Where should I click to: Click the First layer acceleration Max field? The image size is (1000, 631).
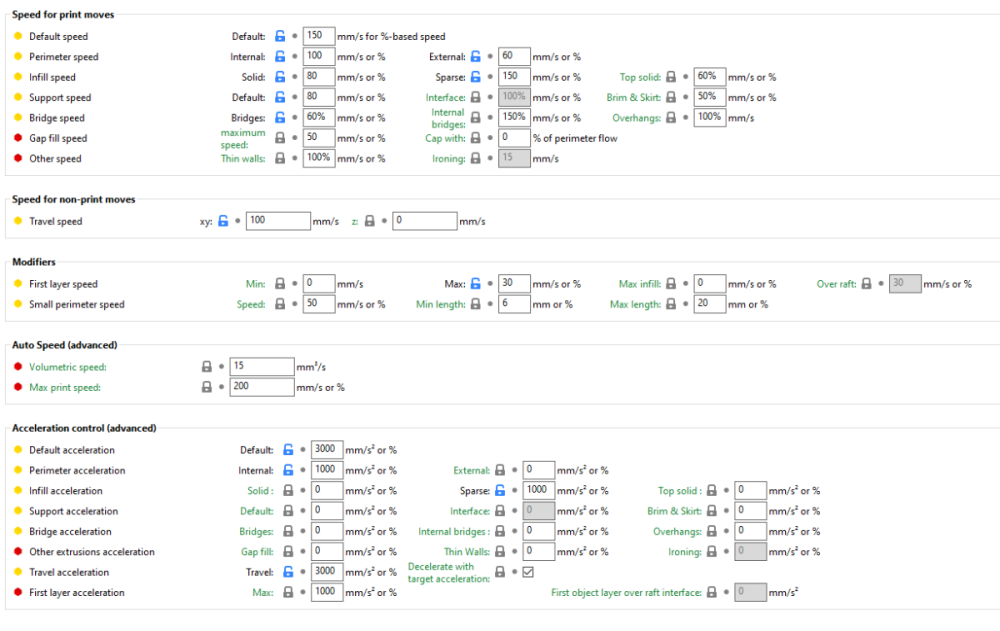[x=327, y=592]
